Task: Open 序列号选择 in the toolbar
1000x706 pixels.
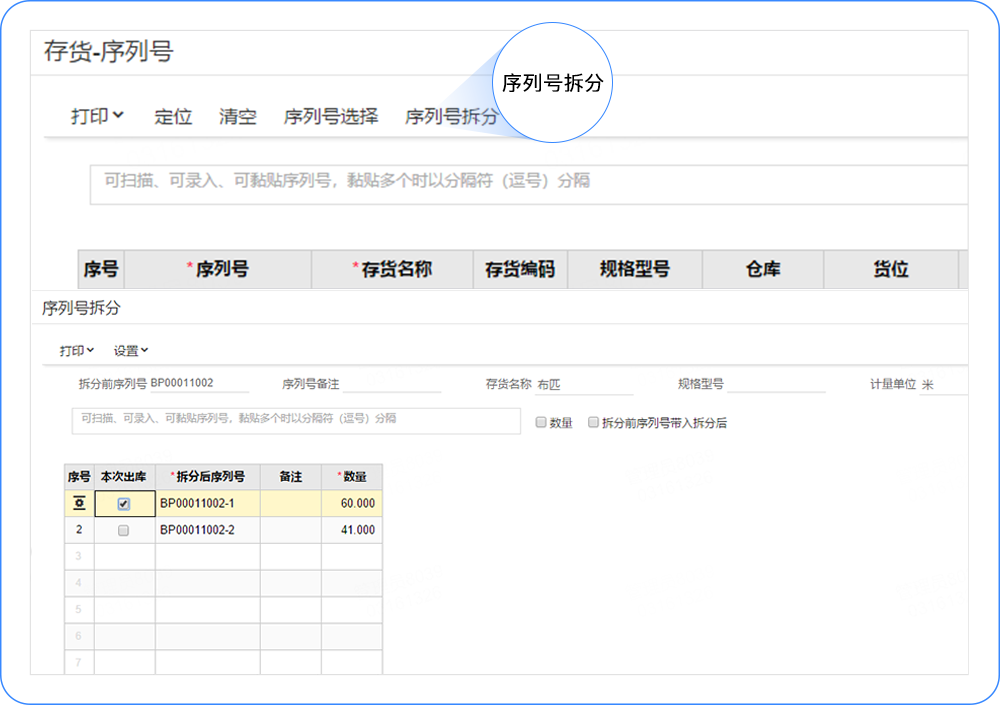Action: [x=331, y=116]
